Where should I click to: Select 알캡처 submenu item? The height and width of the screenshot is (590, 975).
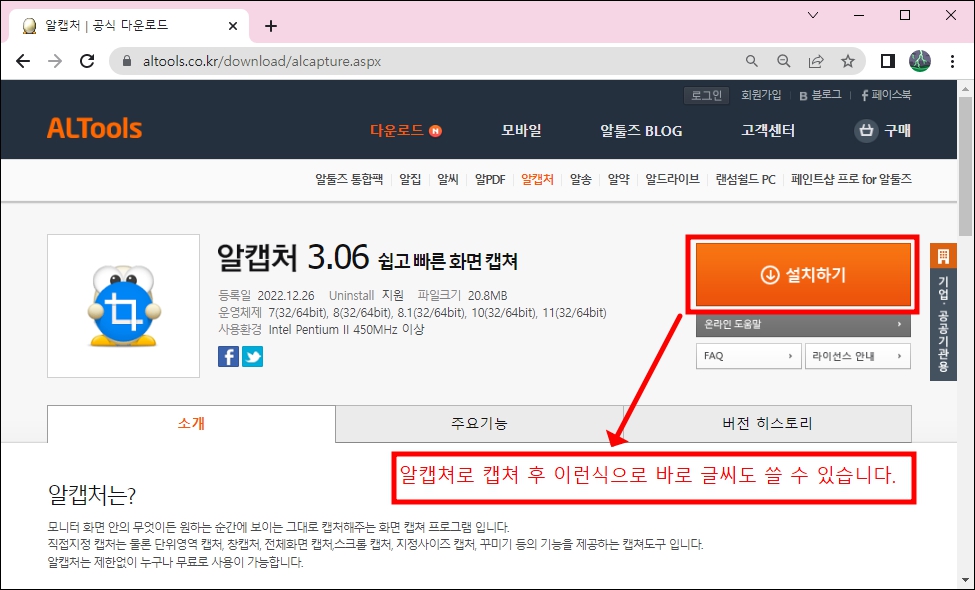(537, 179)
